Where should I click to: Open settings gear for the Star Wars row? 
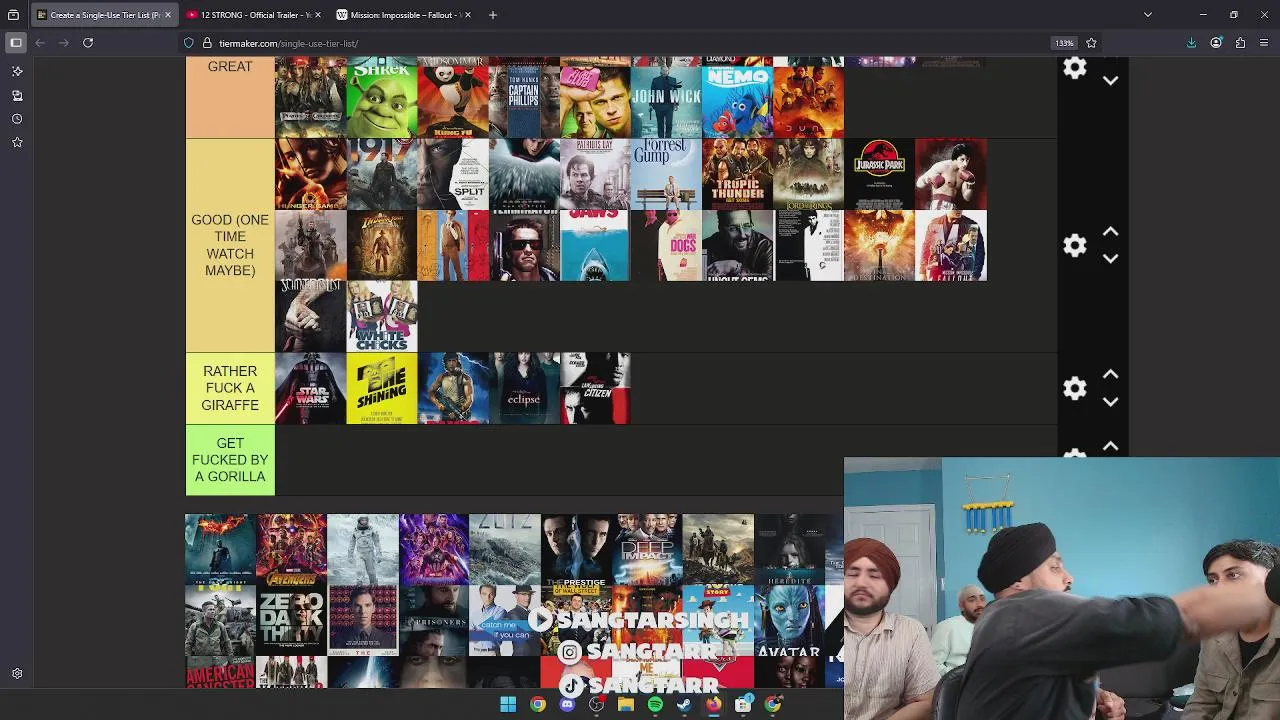click(x=1075, y=388)
